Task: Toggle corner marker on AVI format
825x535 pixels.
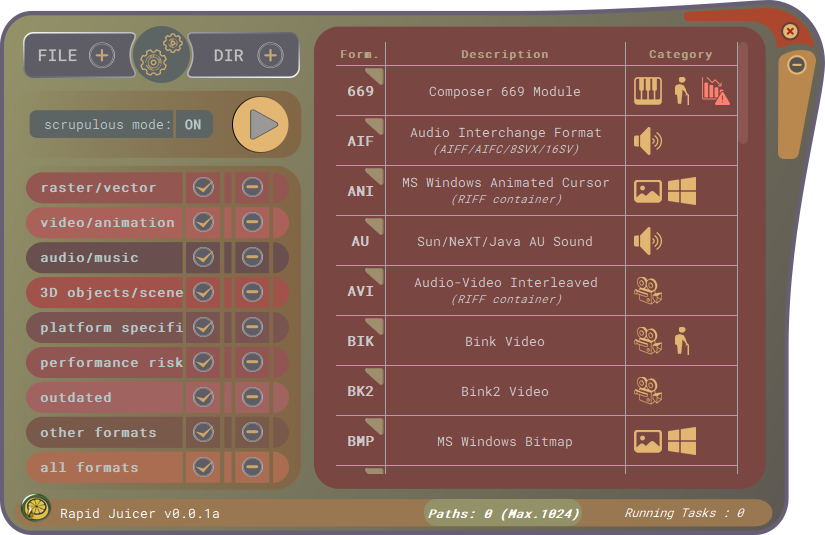Action: (376, 275)
